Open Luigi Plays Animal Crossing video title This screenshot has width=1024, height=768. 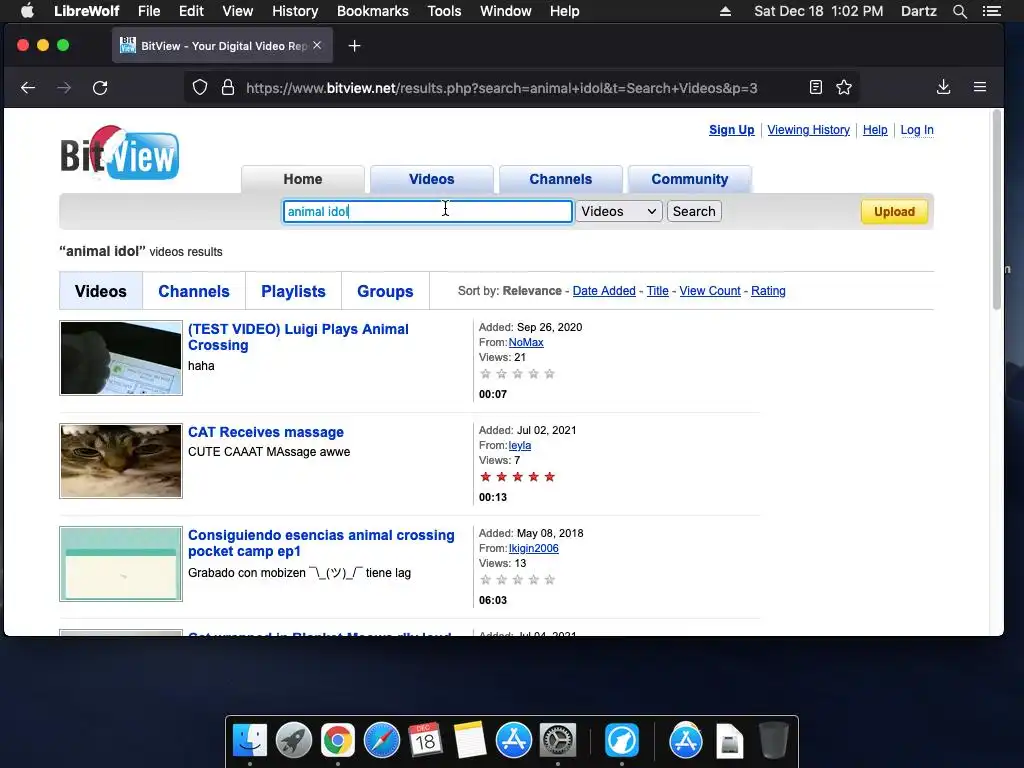(x=298, y=337)
